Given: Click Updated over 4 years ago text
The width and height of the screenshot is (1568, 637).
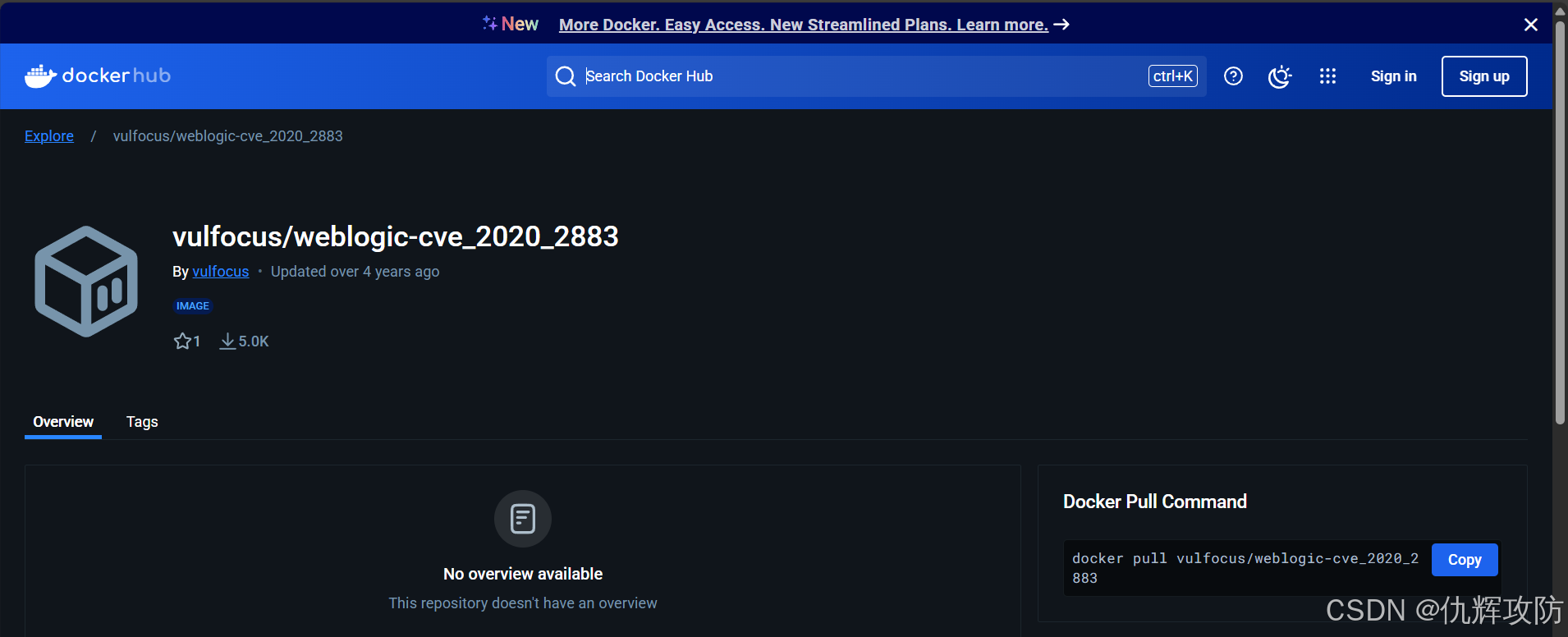Looking at the screenshot, I should pyautogui.click(x=355, y=272).
